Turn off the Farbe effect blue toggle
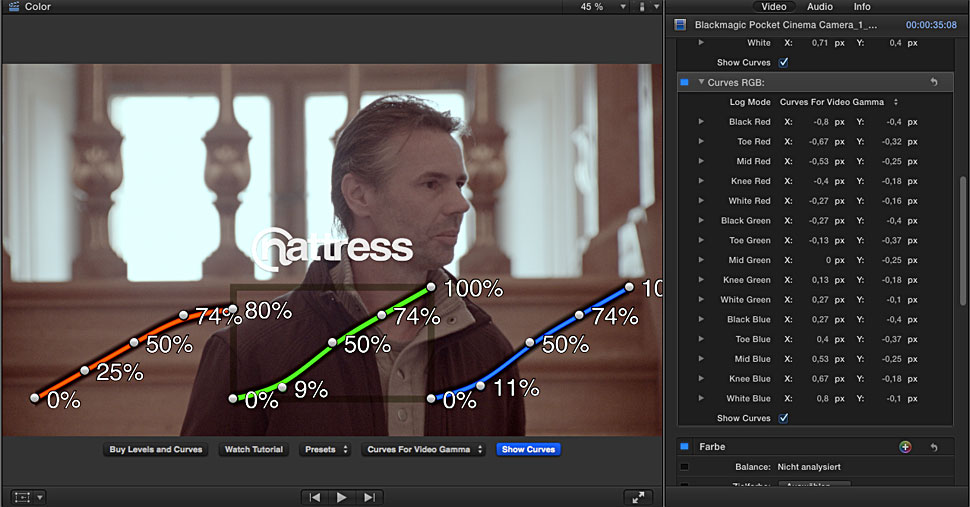The width and height of the screenshot is (970, 507). coord(684,447)
